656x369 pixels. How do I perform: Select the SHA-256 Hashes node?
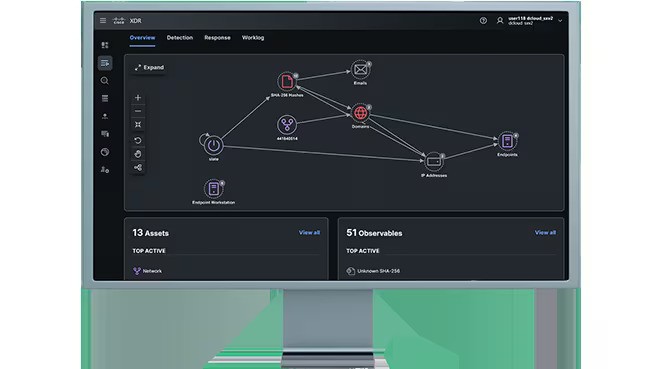tap(287, 81)
